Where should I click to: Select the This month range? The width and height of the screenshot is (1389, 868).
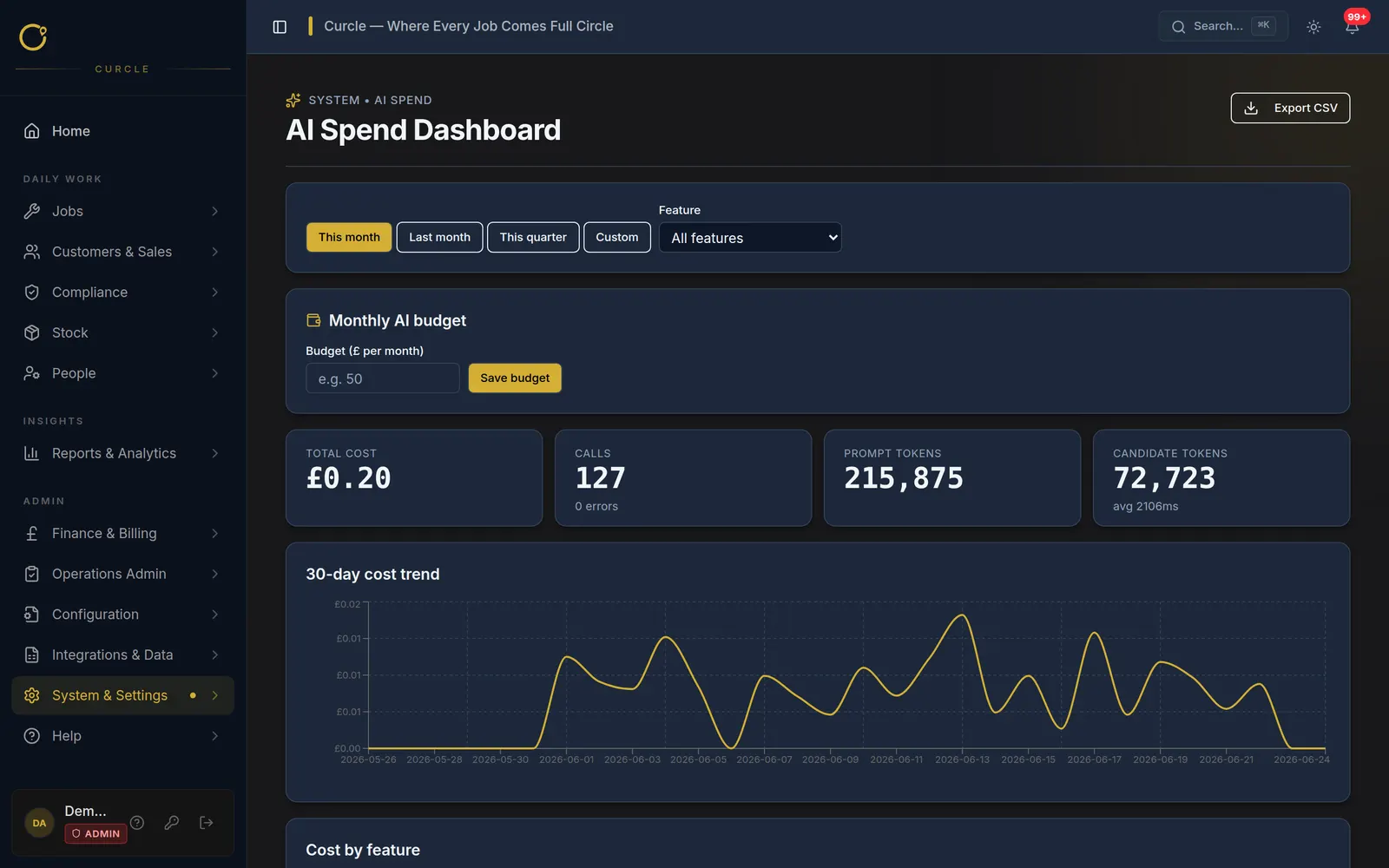point(349,237)
